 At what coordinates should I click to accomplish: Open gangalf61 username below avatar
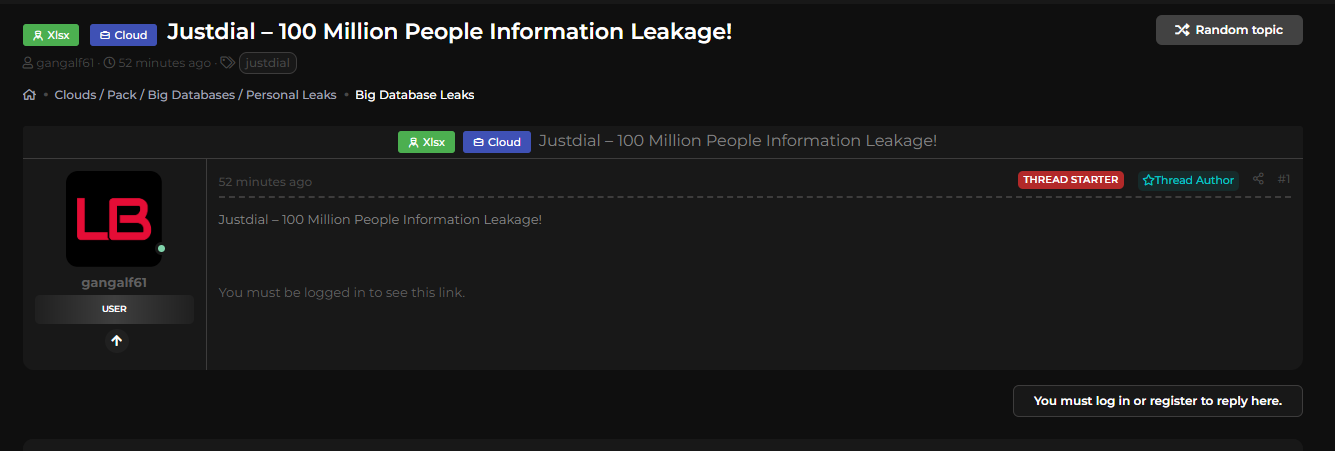[114, 282]
